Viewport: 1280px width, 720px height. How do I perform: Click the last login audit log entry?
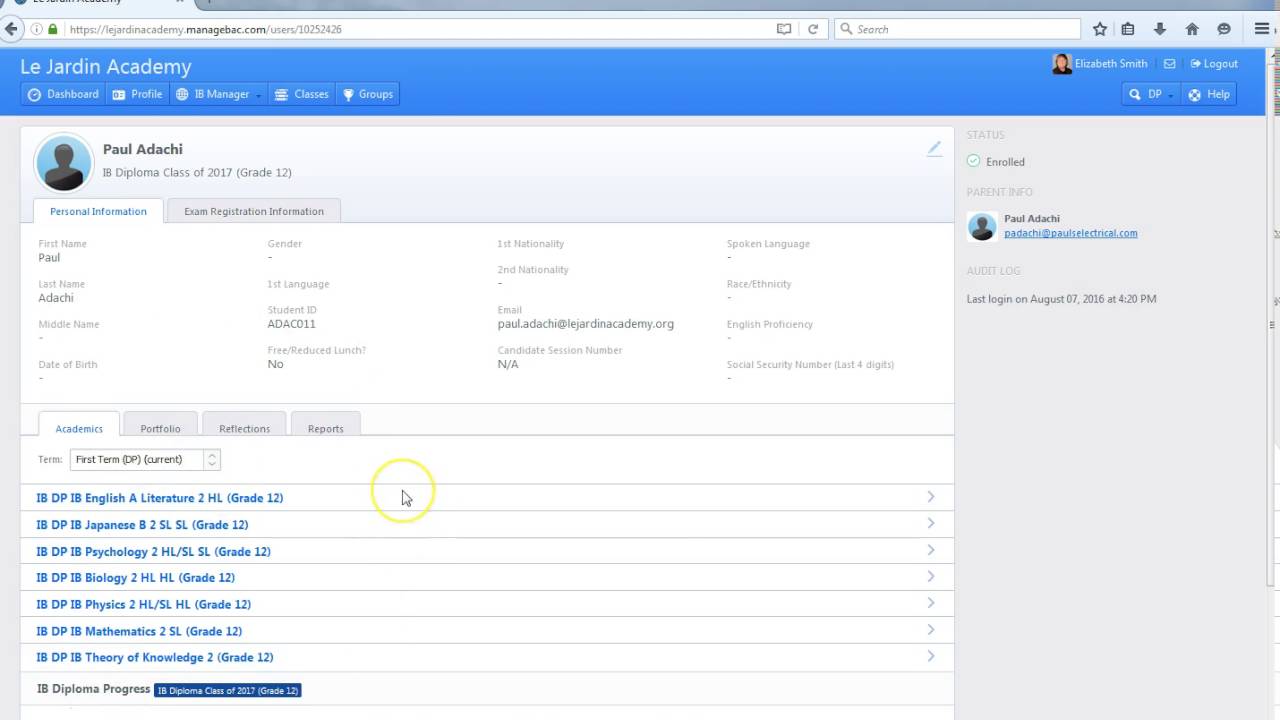[x=1061, y=299]
